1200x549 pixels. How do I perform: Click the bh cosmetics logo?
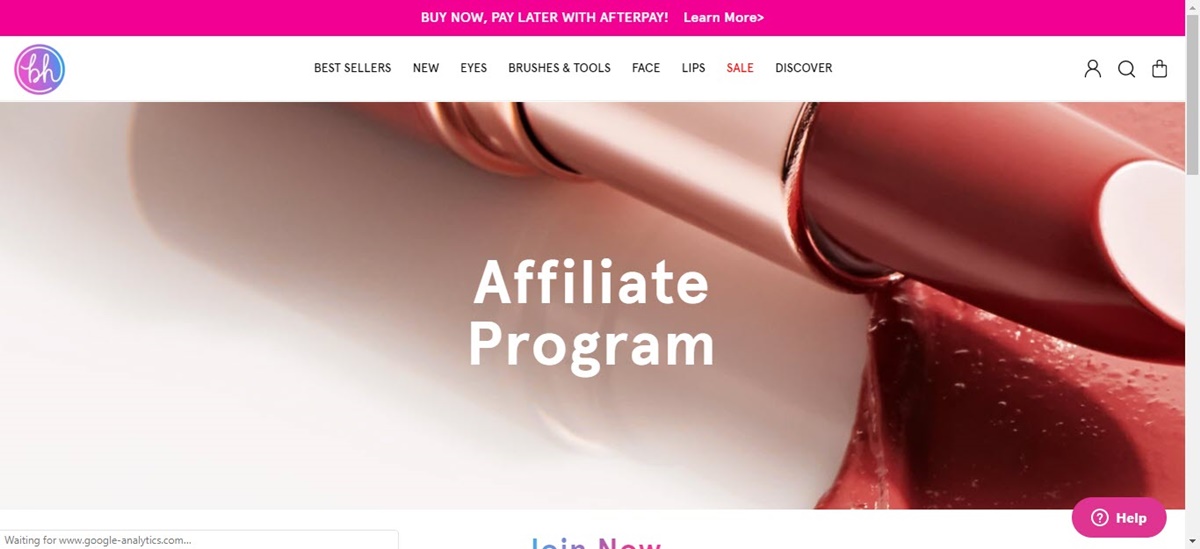coord(40,69)
